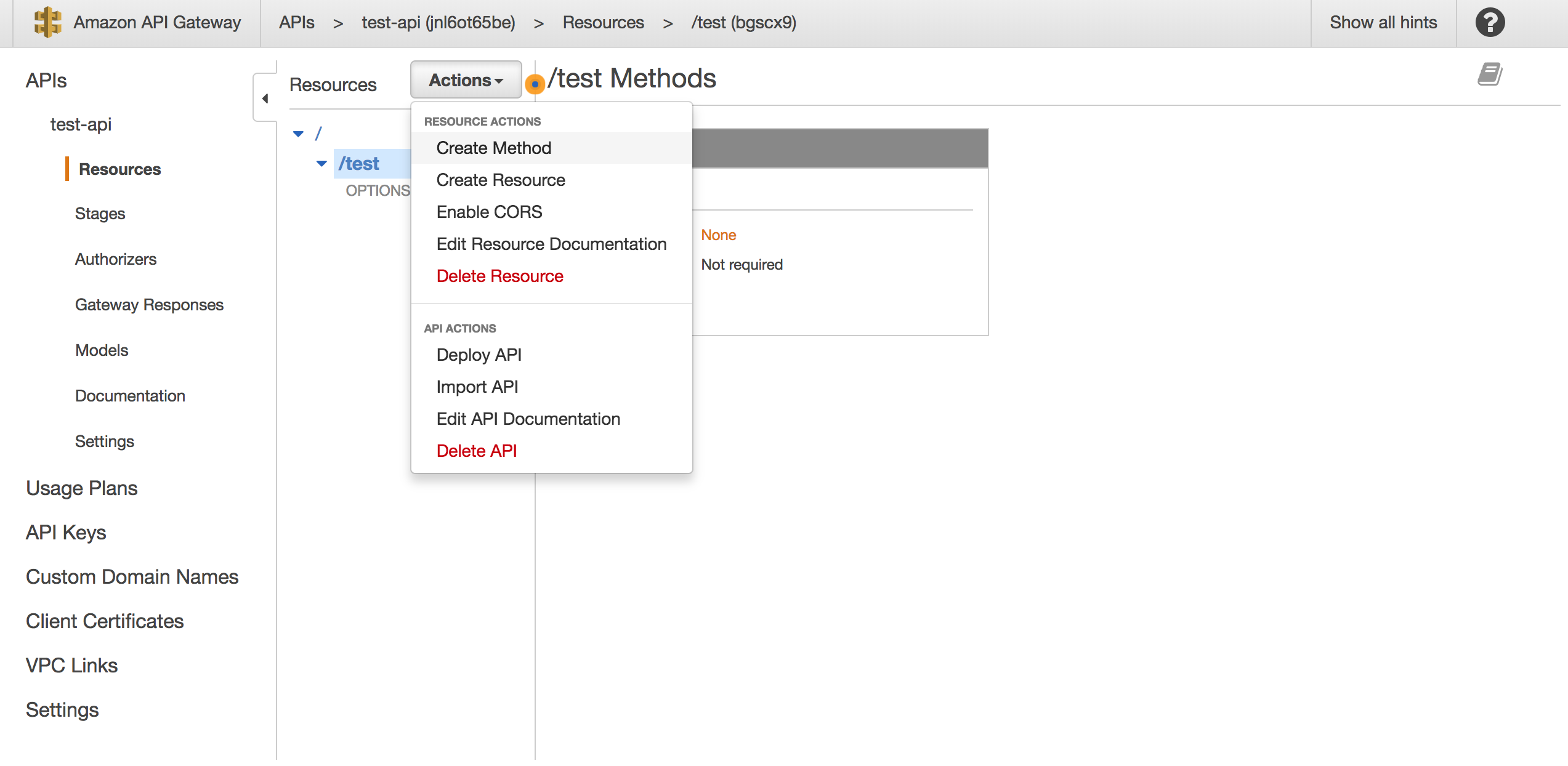Select the /test resource in the tree
The height and width of the screenshot is (766, 1568).
(x=358, y=163)
